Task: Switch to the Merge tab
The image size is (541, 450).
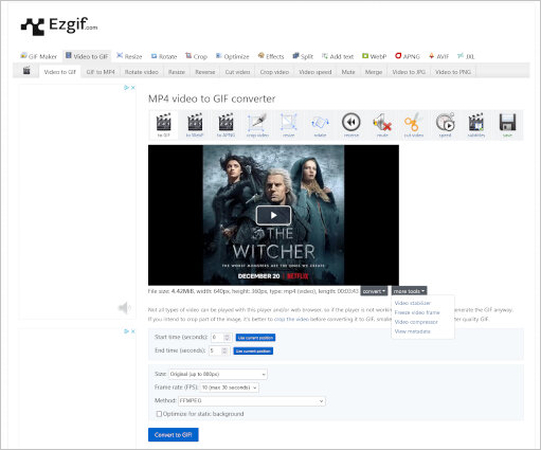Action: click(x=374, y=72)
